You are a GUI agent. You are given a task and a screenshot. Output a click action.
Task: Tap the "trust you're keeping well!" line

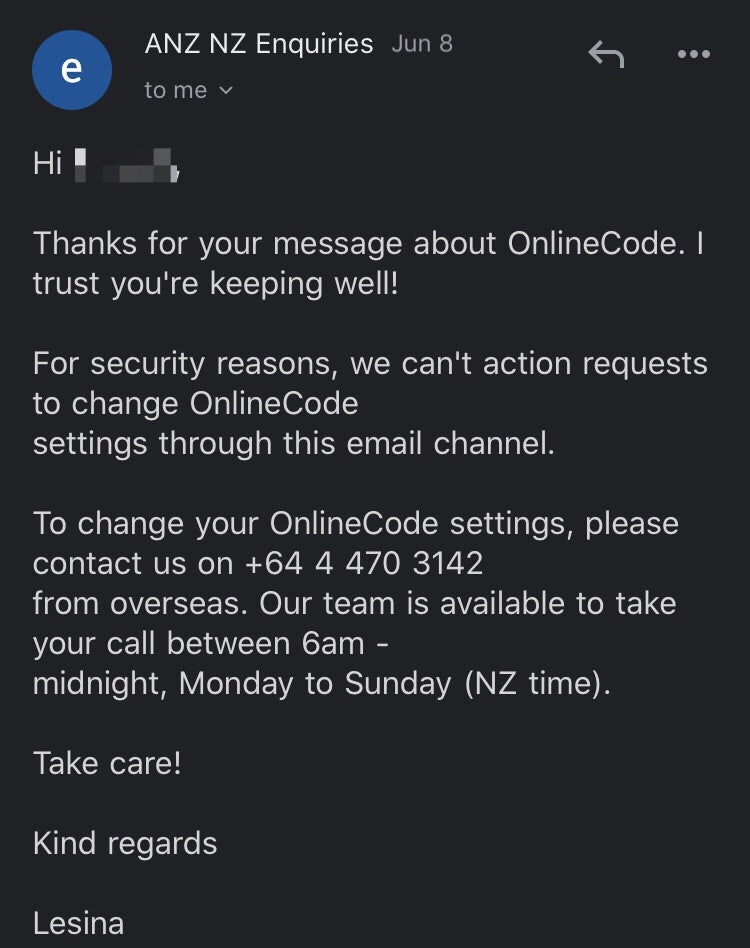point(215,283)
